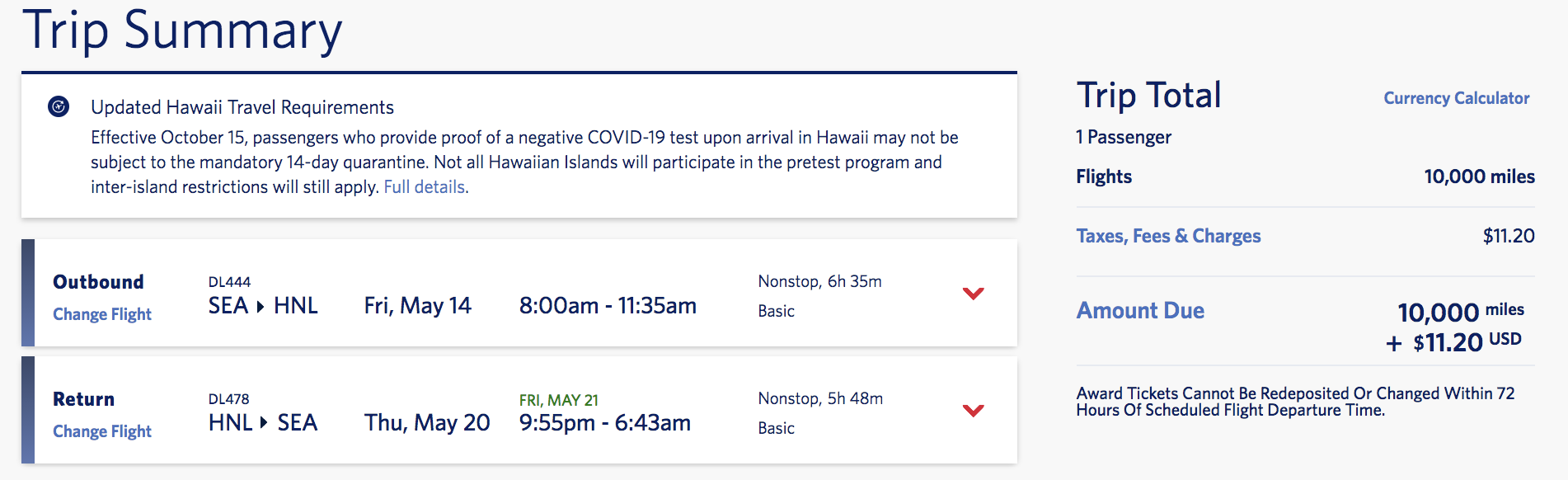Click the 1 Passenger label
Screen dimensions: 1568x480
click(x=1123, y=137)
